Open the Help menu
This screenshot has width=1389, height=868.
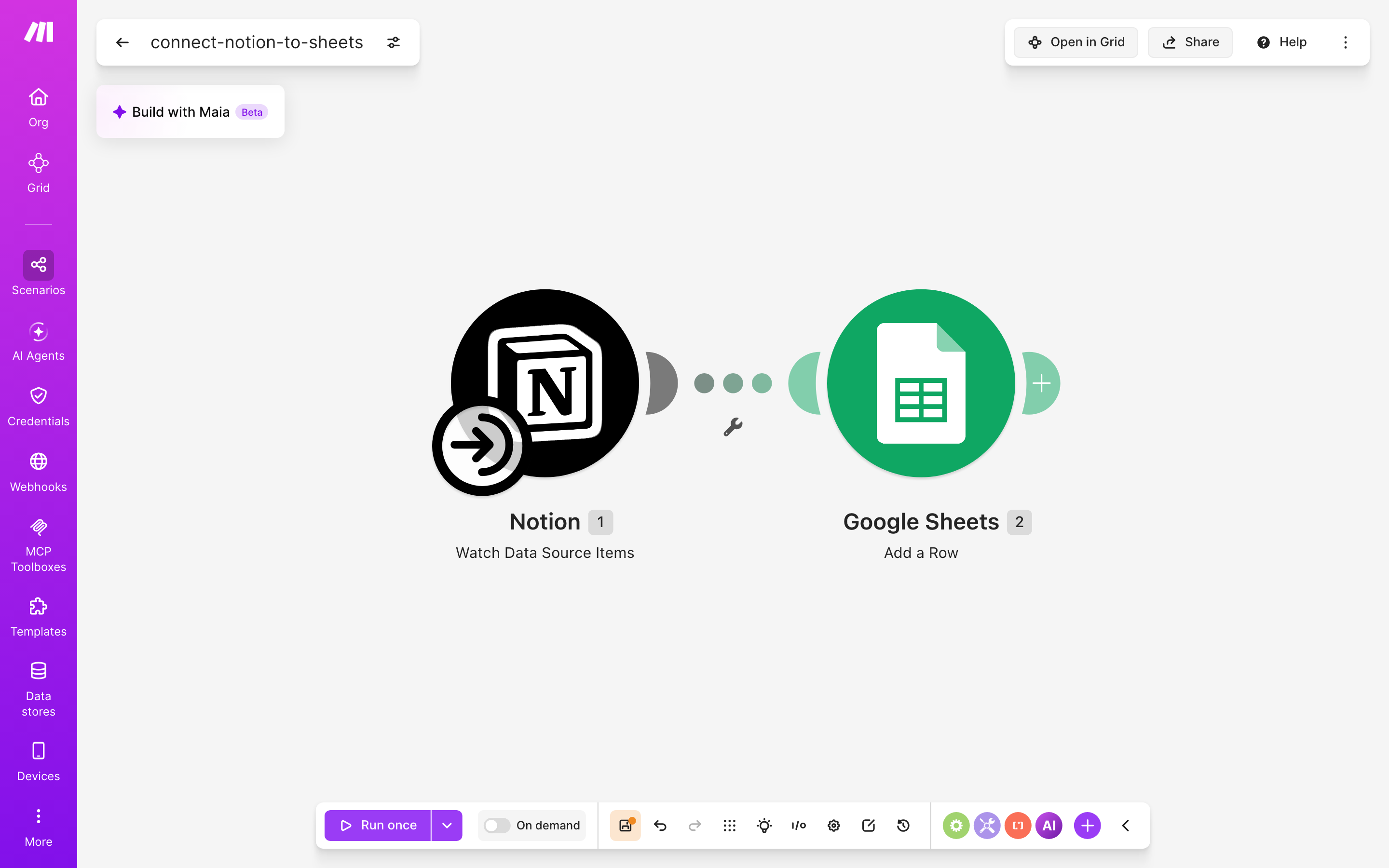[x=1281, y=42]
